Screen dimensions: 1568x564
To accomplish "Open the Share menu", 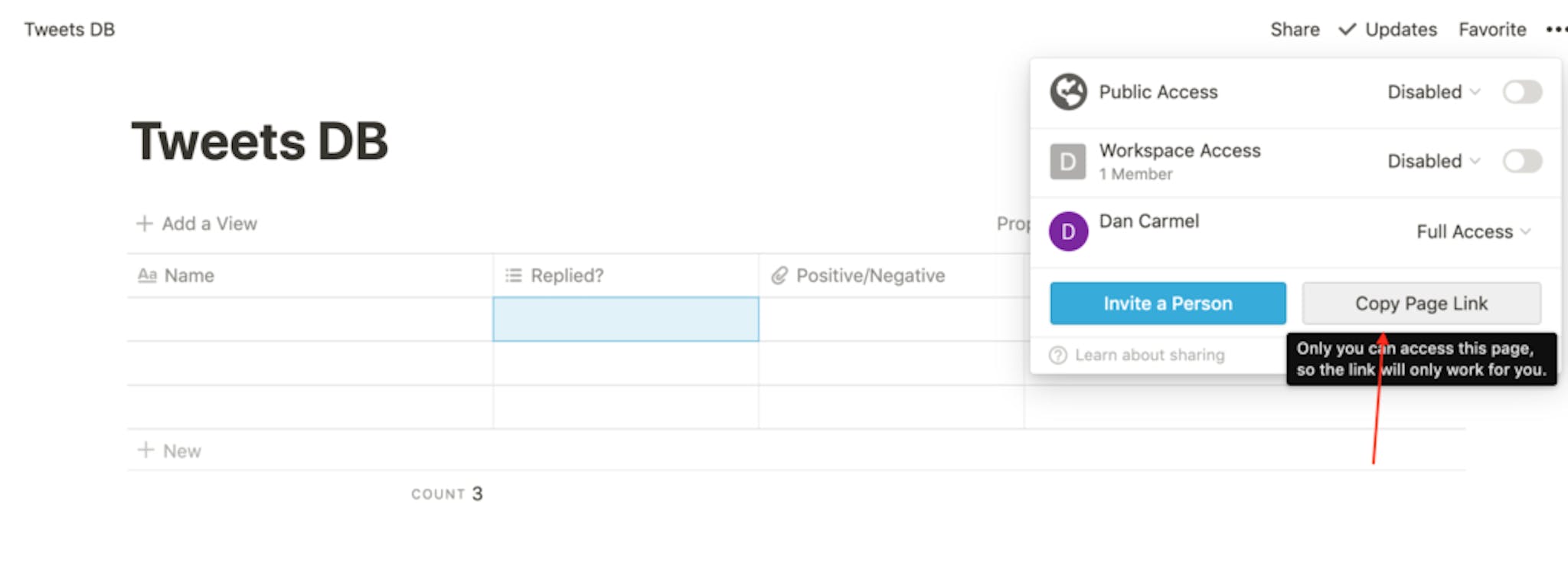I will coord(1295,30).
